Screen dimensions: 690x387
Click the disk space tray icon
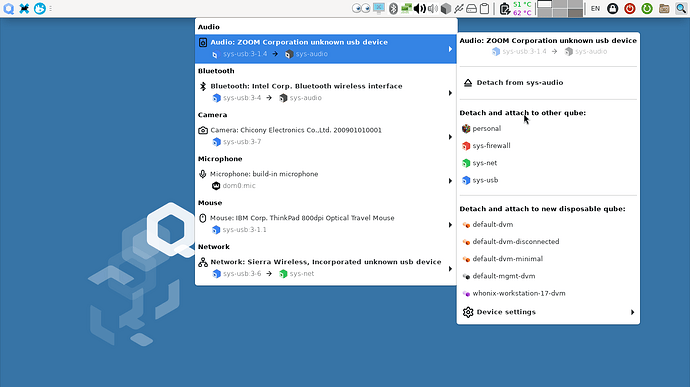coord(471,8)
